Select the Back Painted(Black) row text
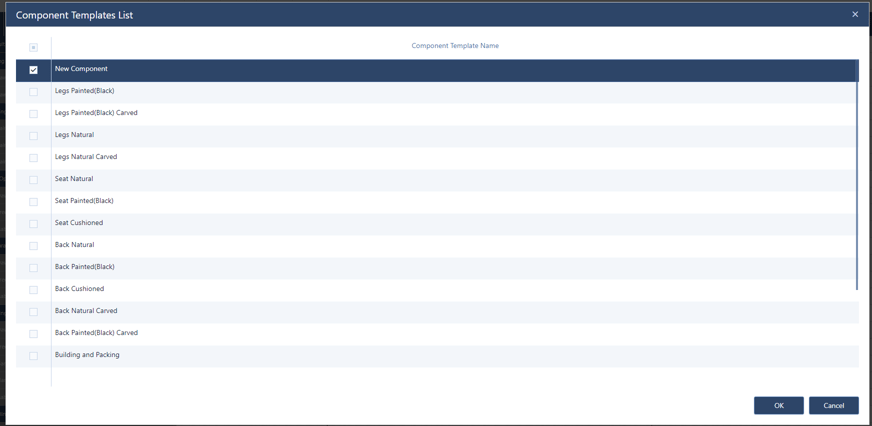Viewport: 872px width, 426px height. [84, 267]
